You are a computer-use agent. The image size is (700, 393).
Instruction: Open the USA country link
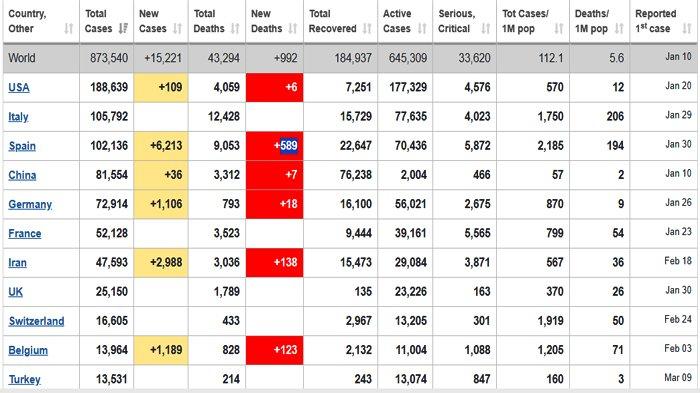pyautogui.click(x=19, y=88)
